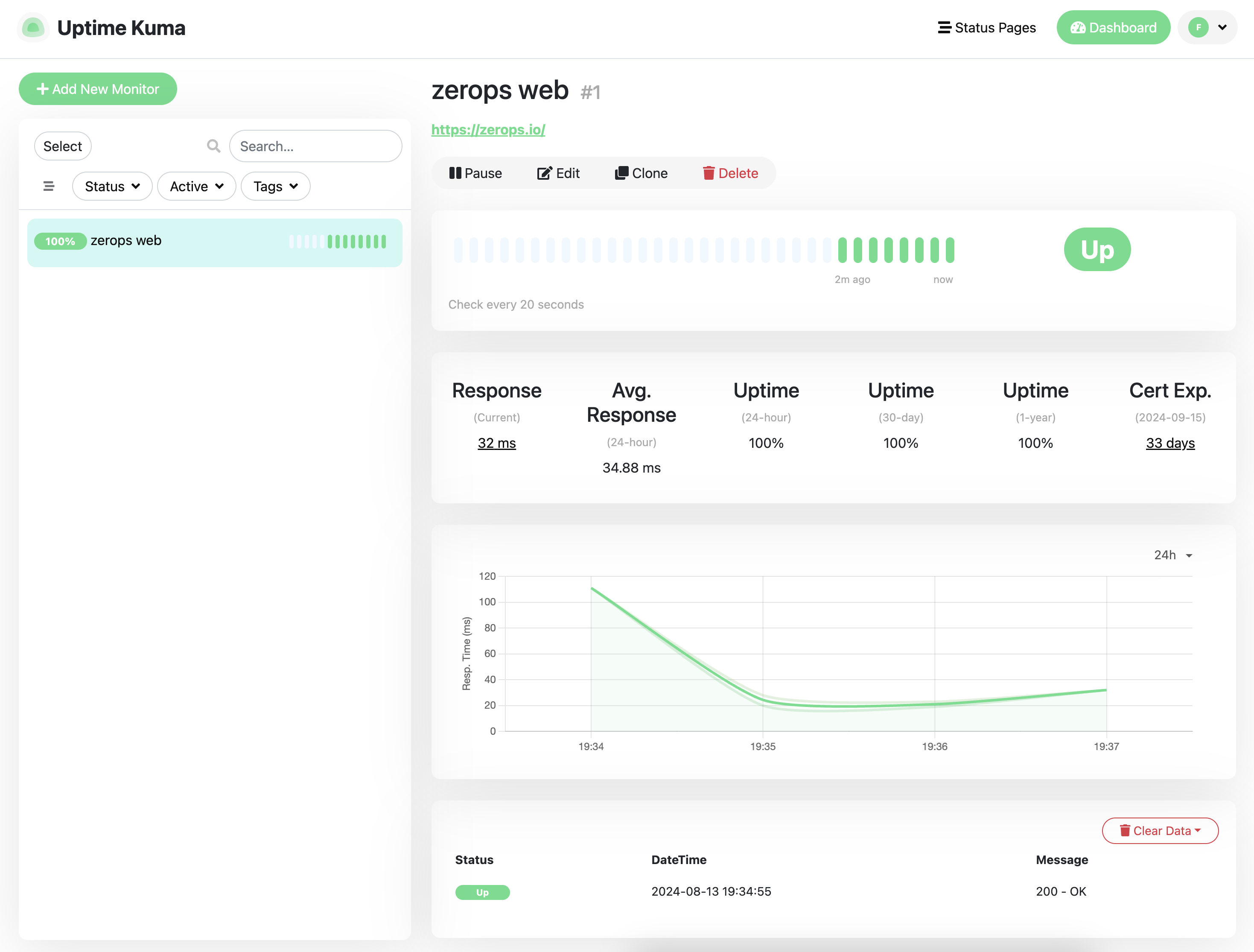Expand the Tags filter dropdown
This screenshot has height=952, width=1254.
(x=275, y=186)
